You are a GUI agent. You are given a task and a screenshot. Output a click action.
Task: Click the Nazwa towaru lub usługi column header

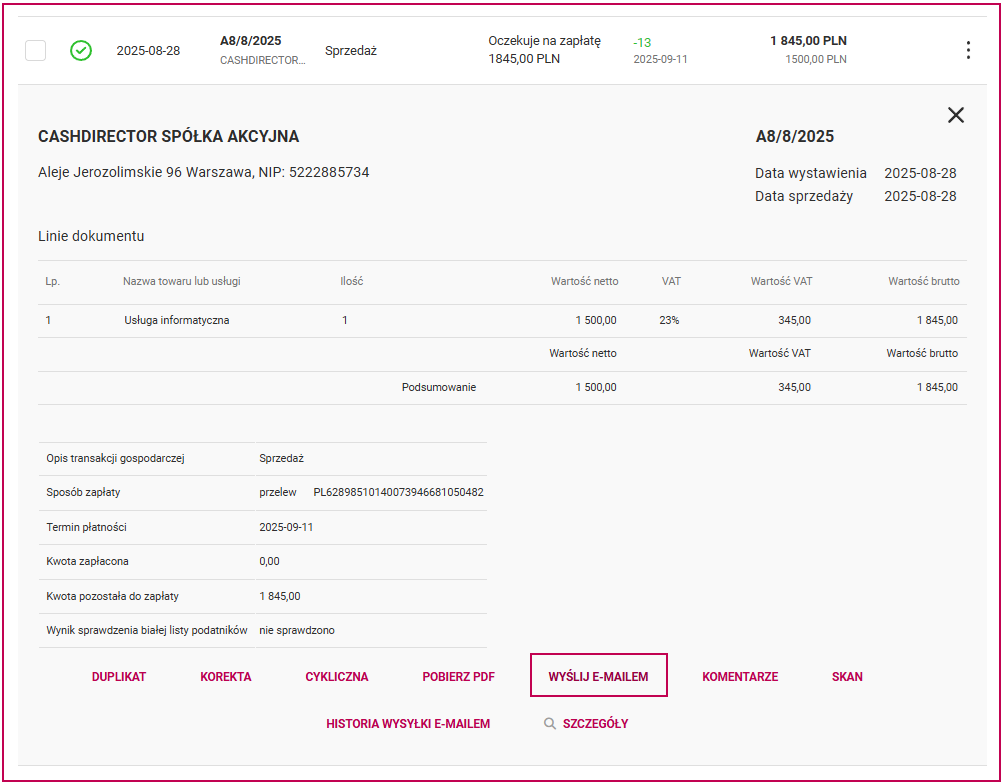(182, 281)
